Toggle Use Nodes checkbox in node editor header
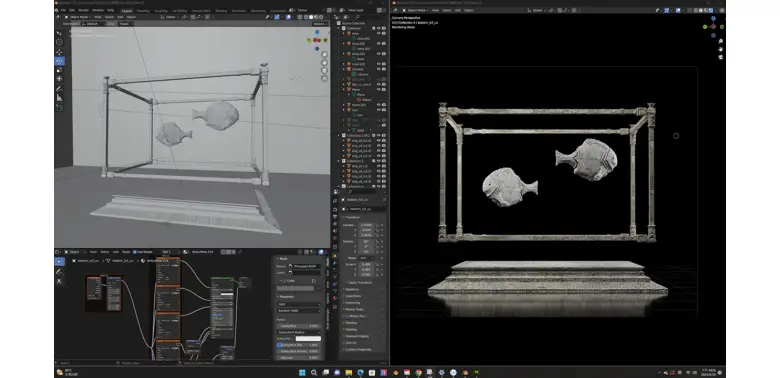 coord(134,252)
